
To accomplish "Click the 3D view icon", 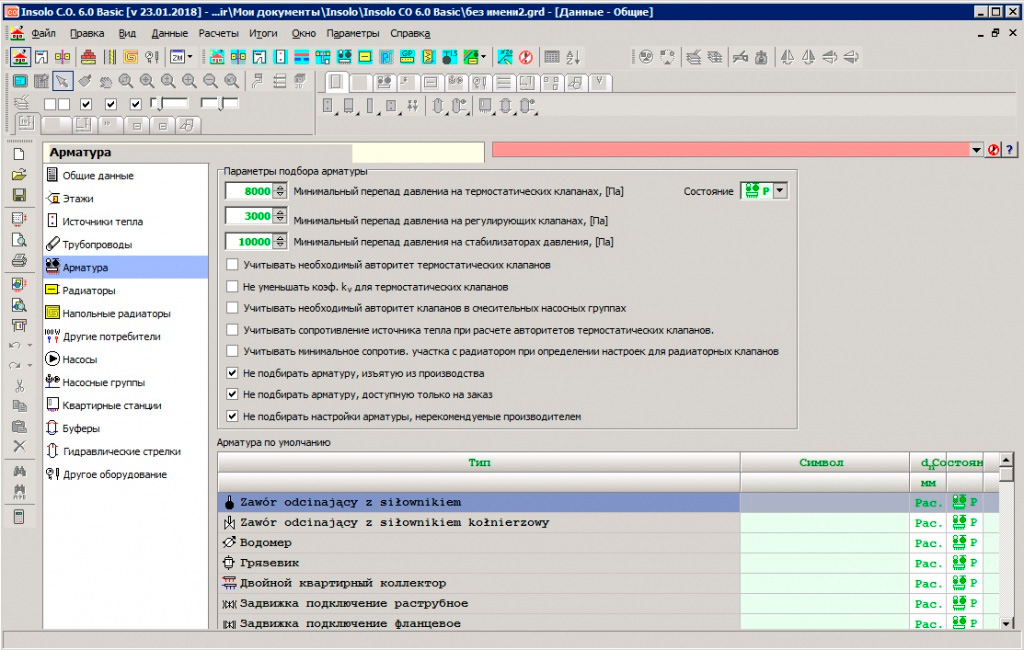I will pyautogui.click(x=300, y=81).
